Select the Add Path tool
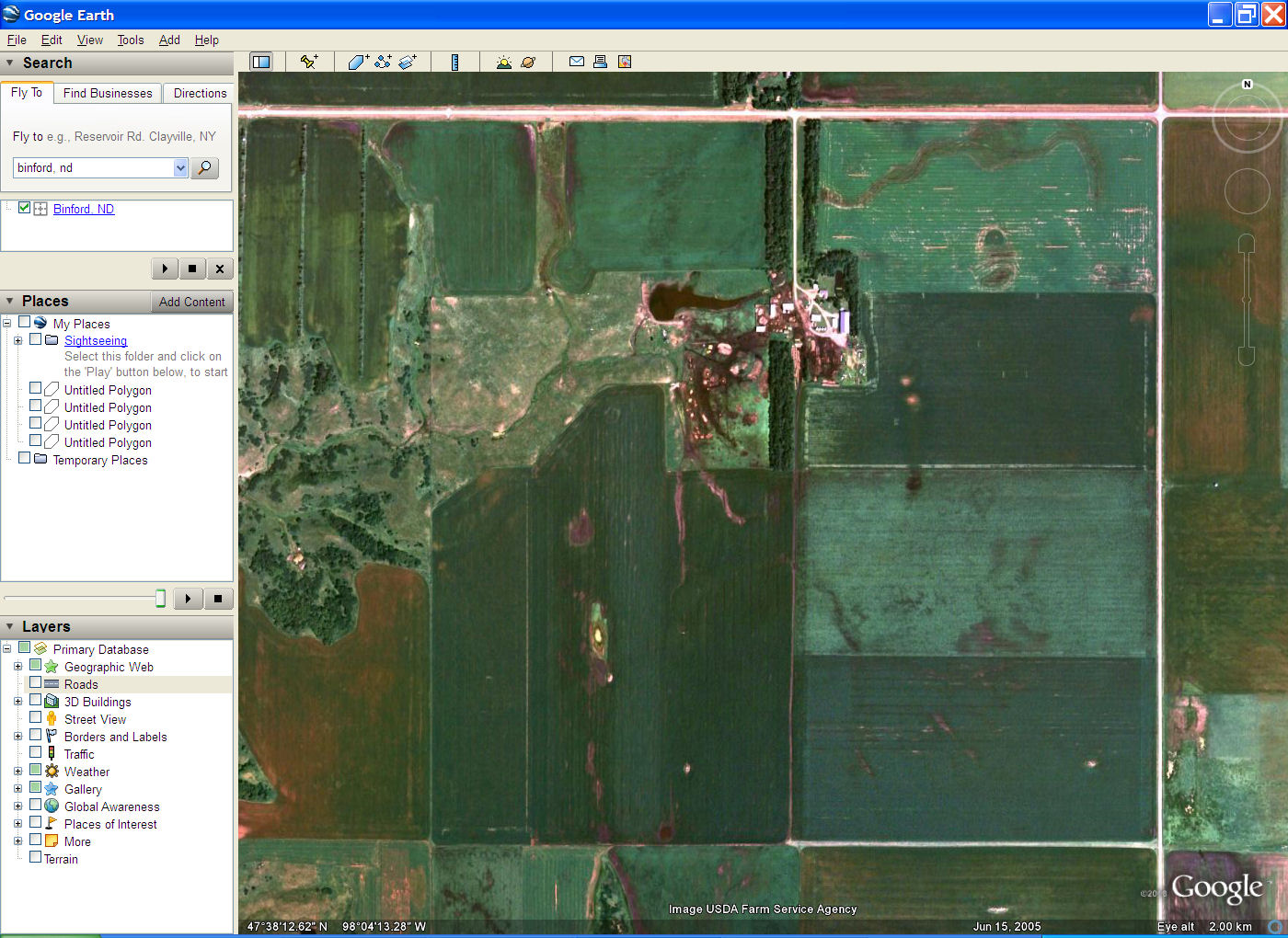The width and height of the screenshot is (1288, 938). [383, 62]
